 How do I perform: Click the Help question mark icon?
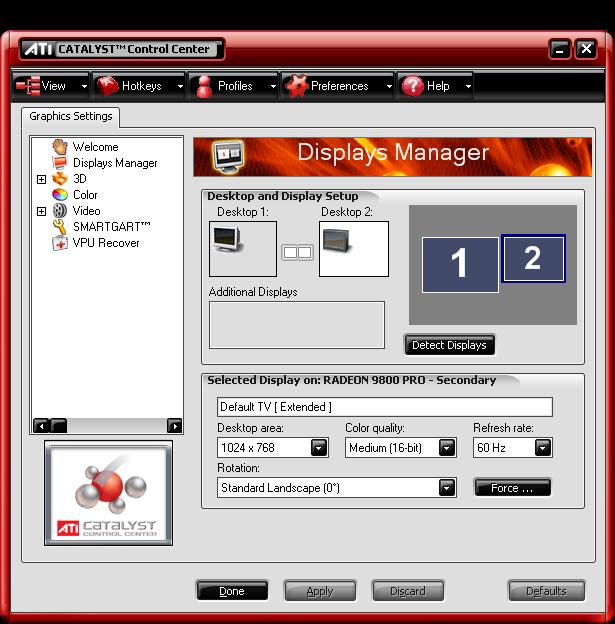point(412,86)
